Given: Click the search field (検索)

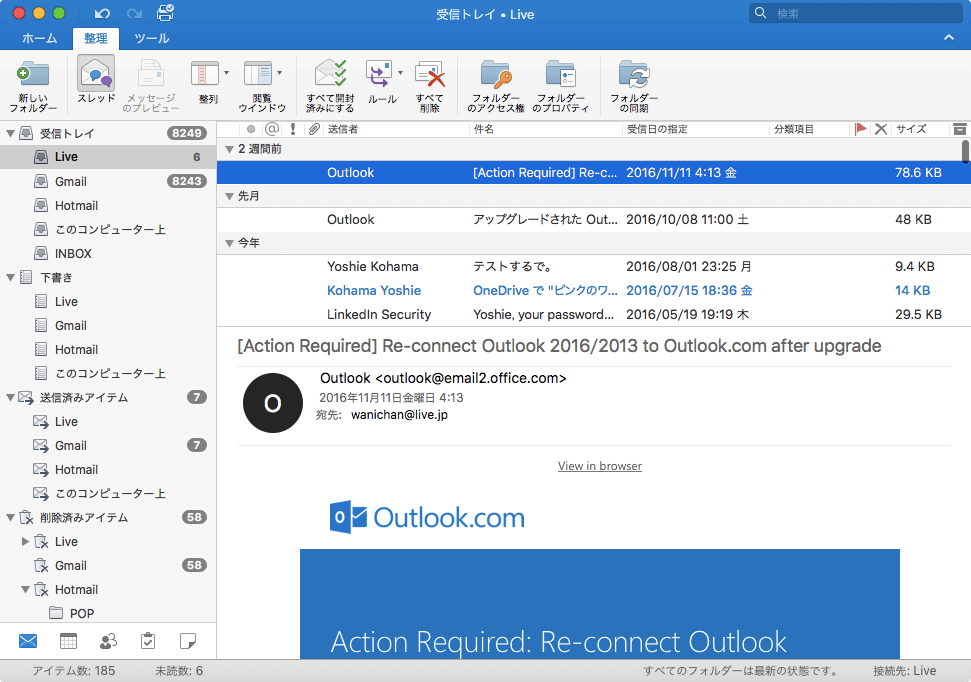Looking at the screenshot, I should (858, 13).
